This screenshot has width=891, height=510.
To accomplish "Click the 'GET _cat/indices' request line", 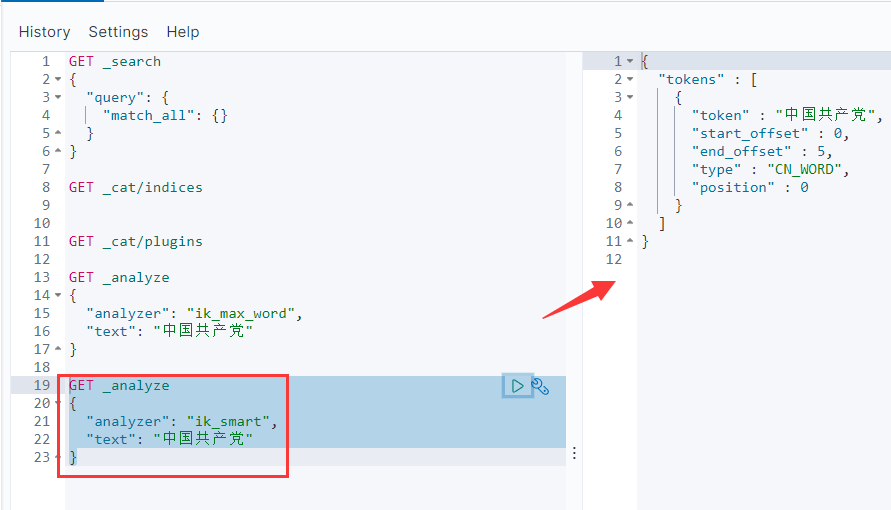I will [135, 187].
